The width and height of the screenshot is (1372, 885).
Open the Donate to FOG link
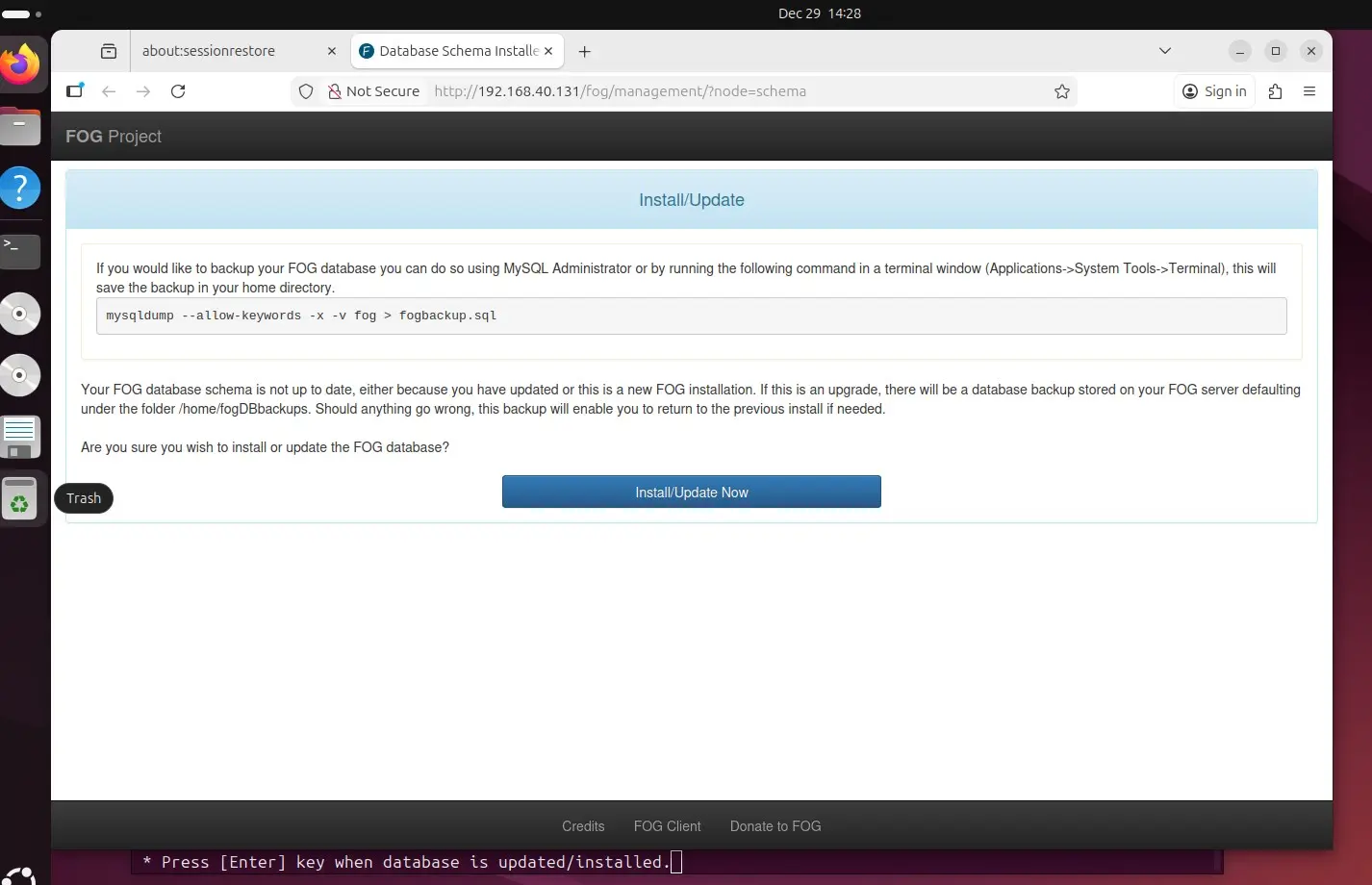pyautogui.click(x=775, y=826)
